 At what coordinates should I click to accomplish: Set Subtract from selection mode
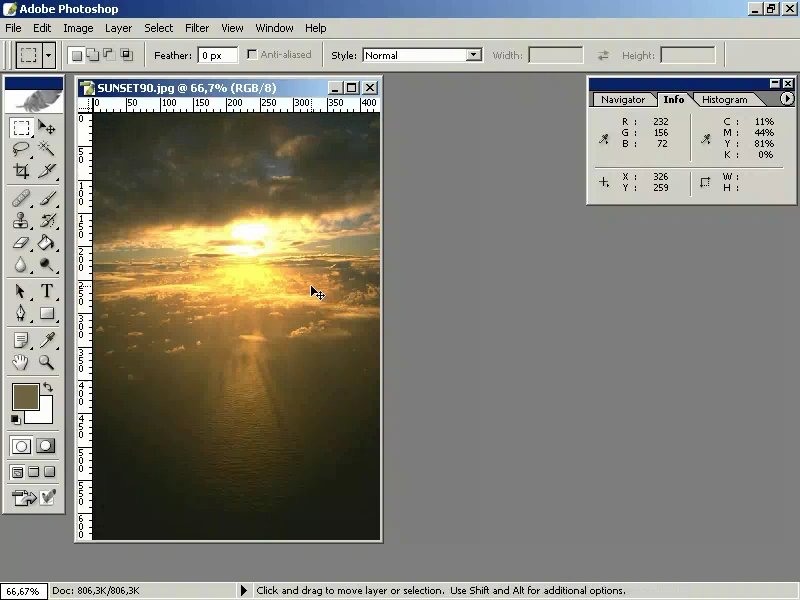109,55
